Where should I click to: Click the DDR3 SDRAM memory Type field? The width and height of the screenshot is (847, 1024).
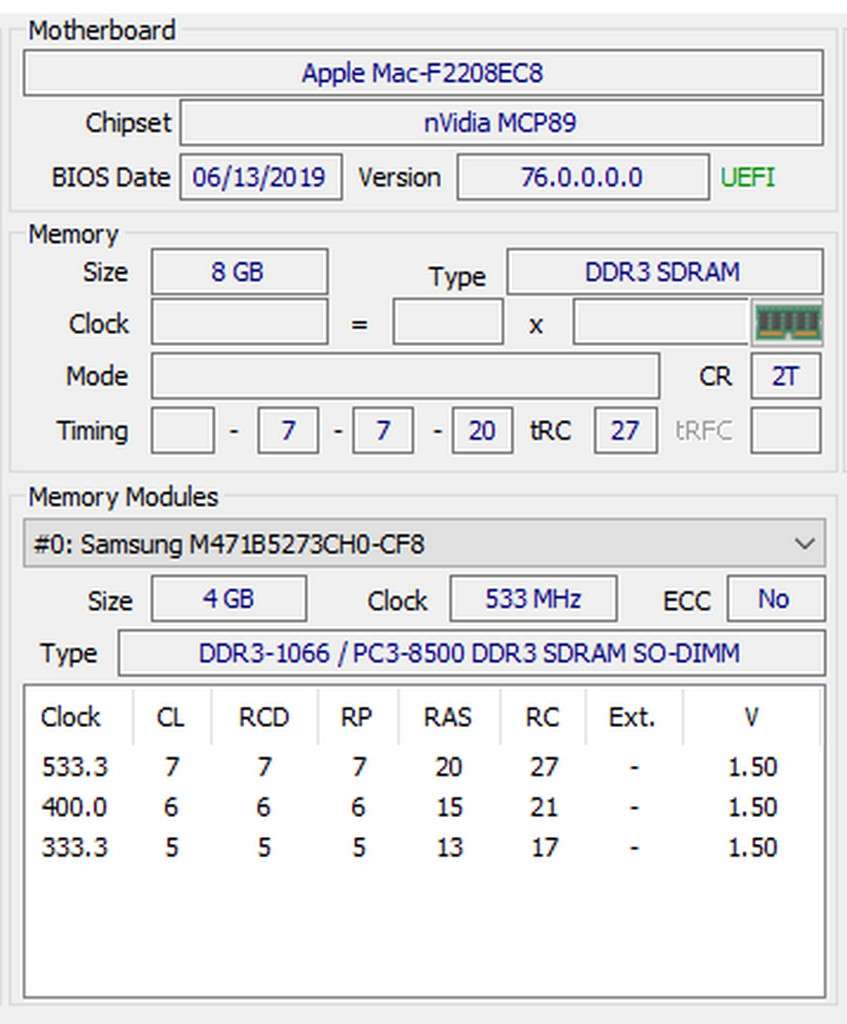[663, 271]
